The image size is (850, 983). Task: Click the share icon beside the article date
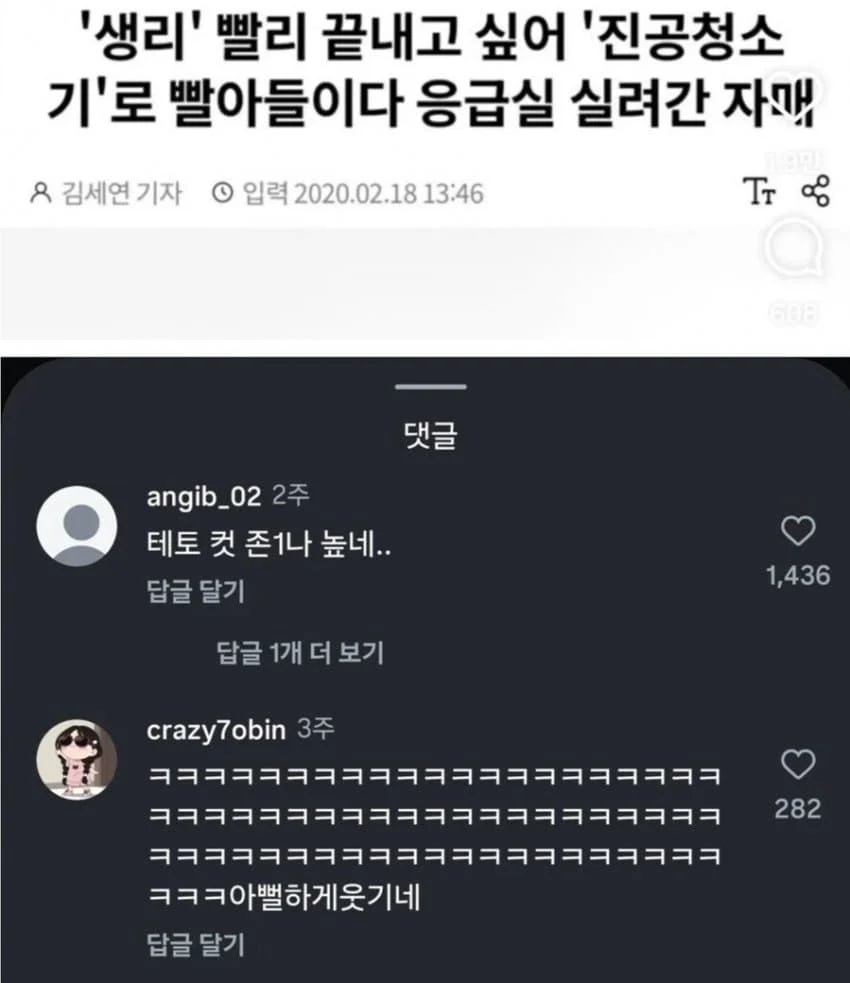point(816,191)
